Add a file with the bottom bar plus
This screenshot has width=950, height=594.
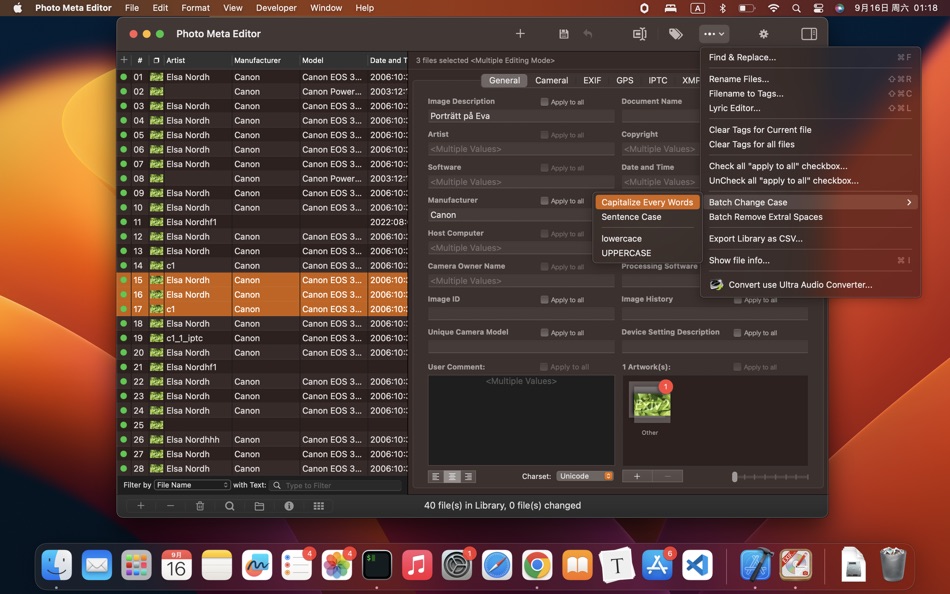[x=141, y=506]
